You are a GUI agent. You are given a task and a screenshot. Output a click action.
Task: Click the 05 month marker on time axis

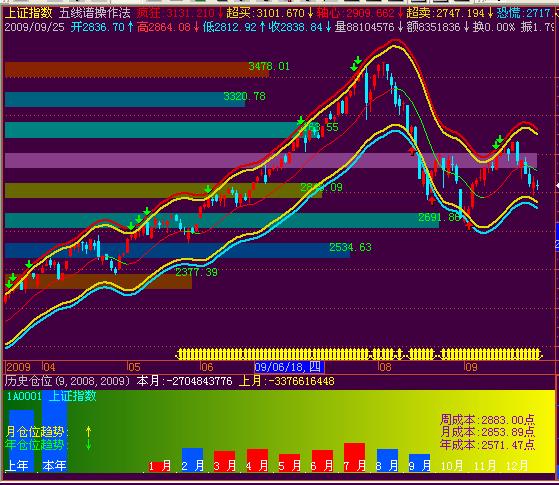[134, 367]
